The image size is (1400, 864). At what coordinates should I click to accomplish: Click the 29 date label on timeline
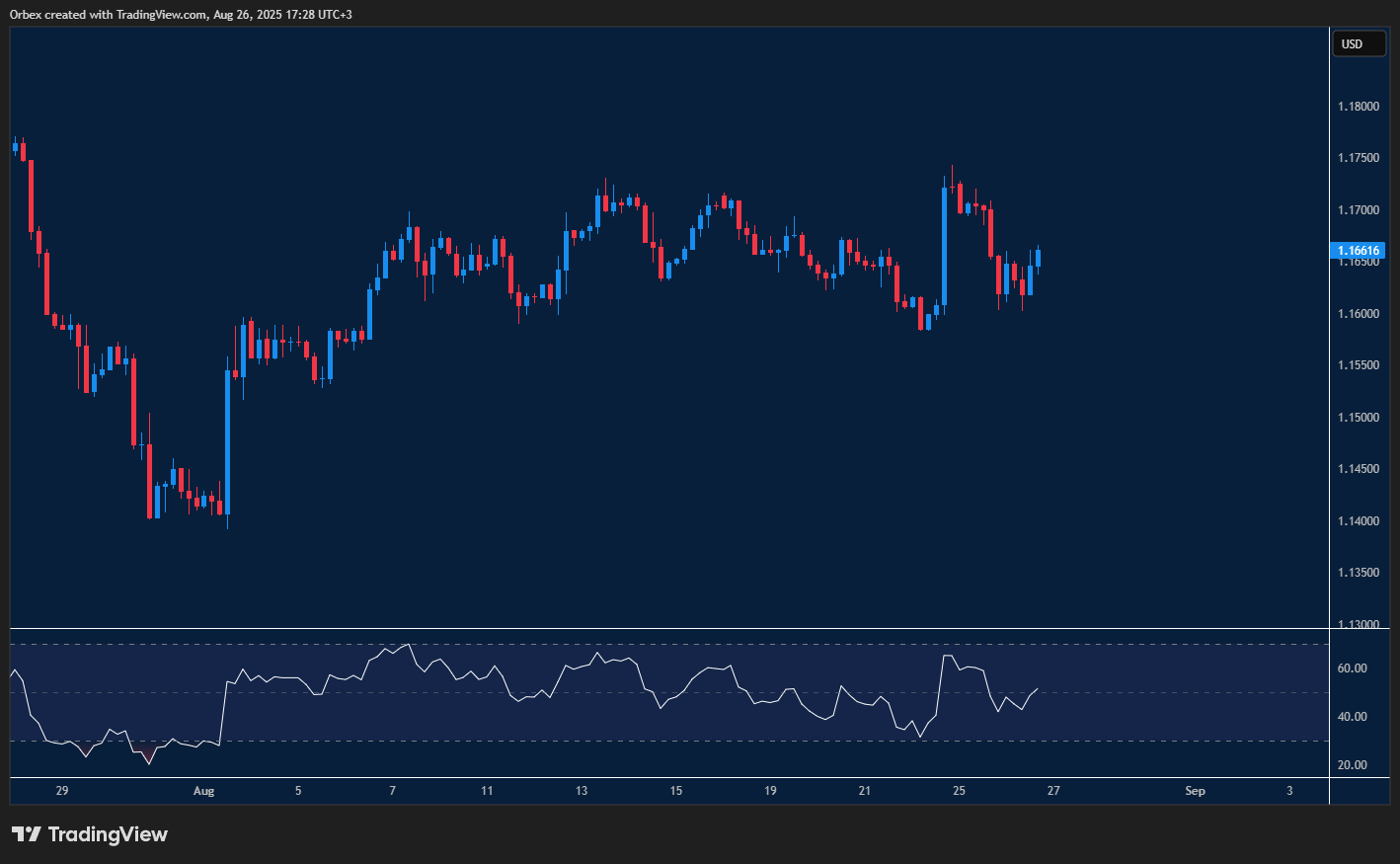[x=62, y=791]
